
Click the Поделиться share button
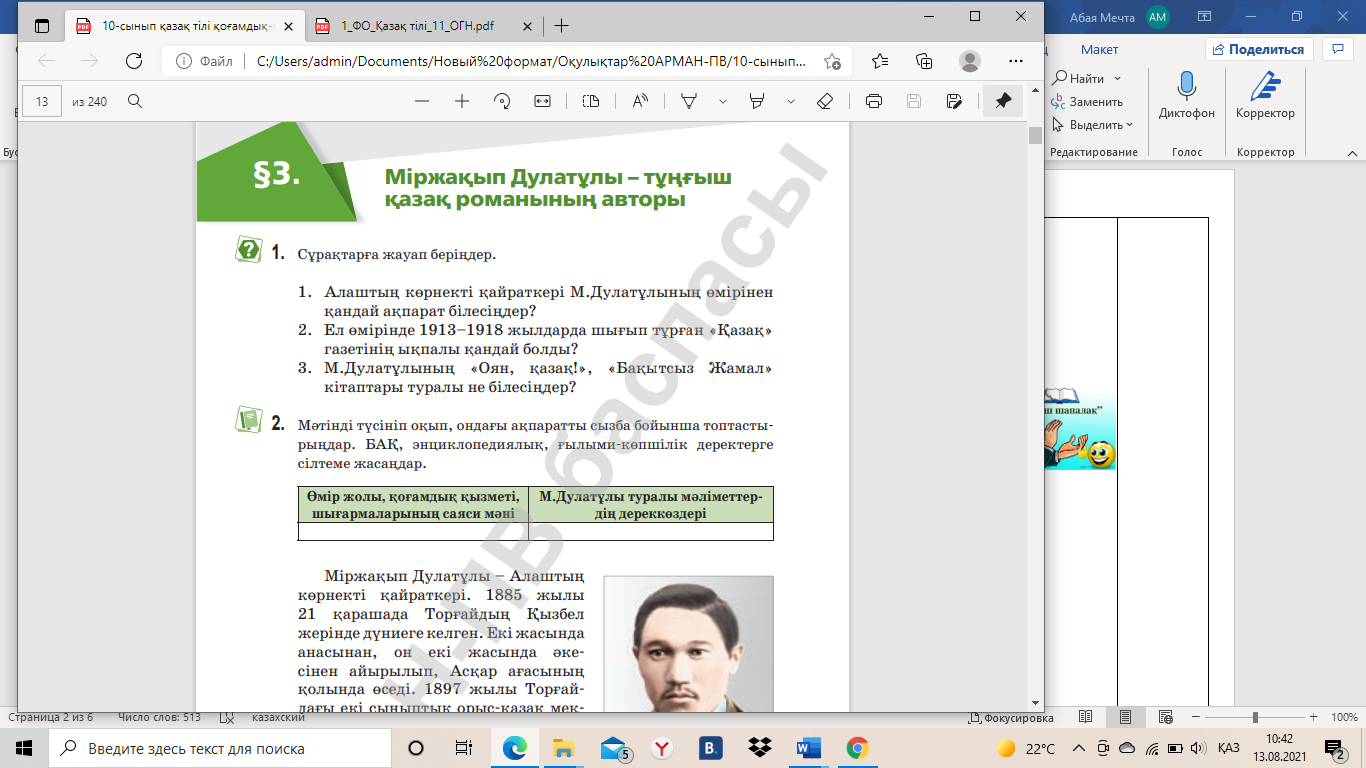pos(1258,50)
